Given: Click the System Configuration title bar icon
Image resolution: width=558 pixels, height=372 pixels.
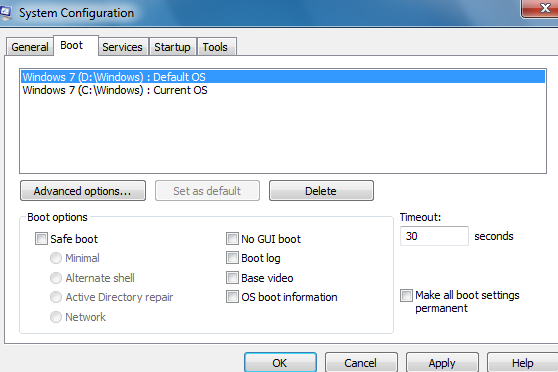Looking at the screenshot, I should pos(5,13).
